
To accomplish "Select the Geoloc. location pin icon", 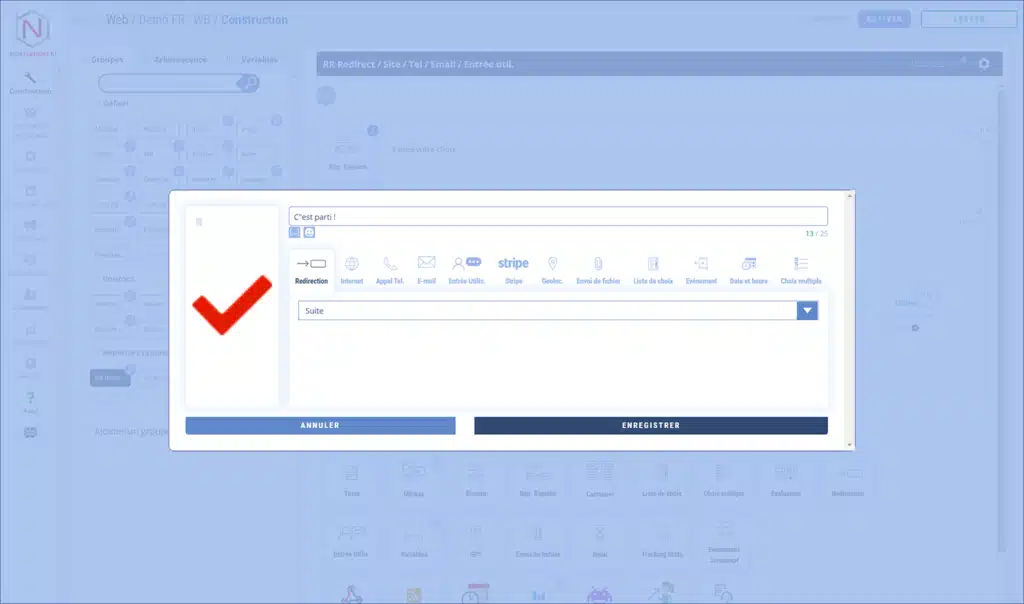I will (552, 264).
